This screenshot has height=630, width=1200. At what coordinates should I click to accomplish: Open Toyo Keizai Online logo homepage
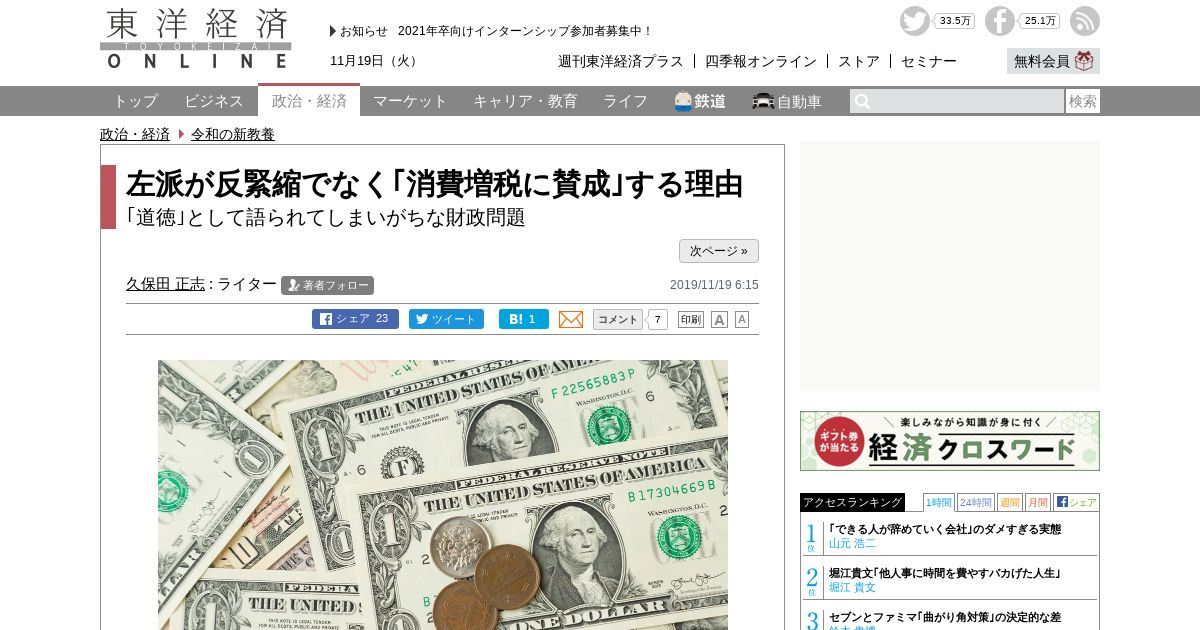[x=196, y=38]
